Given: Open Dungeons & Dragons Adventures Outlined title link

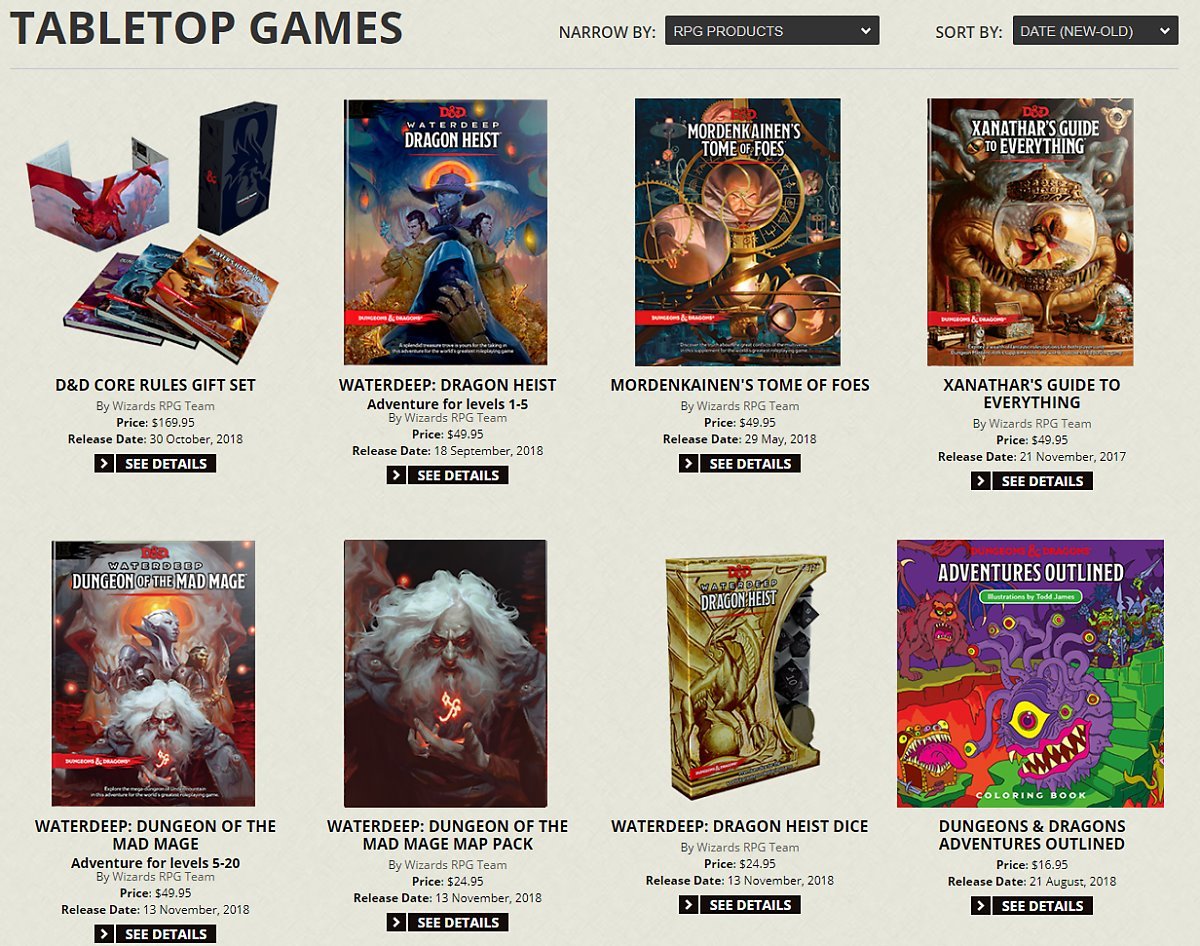Looking at the screenshot, I should [x=1032, y=835].
